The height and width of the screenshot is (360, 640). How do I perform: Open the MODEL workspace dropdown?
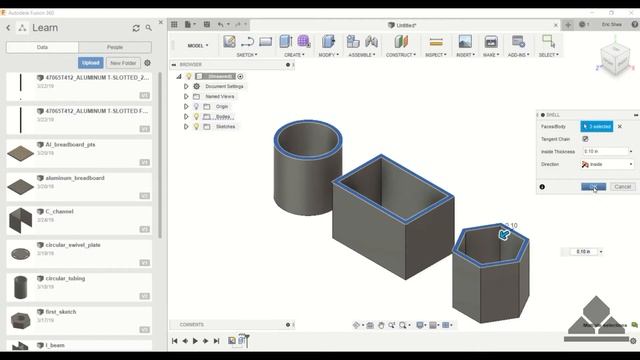click(x=198, y=45)
